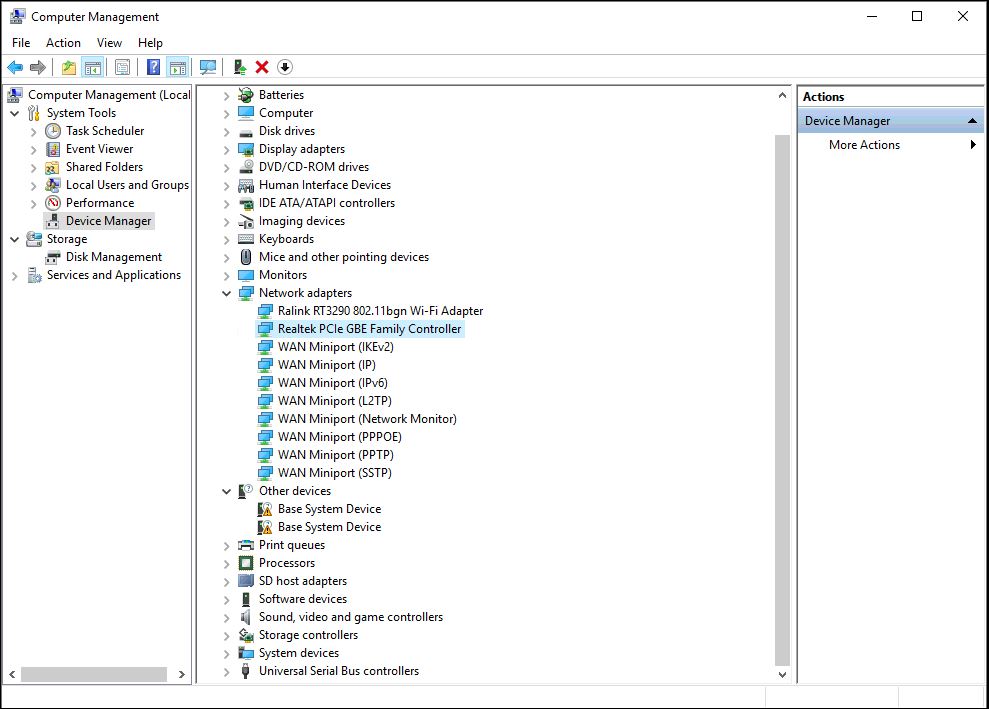Viewport: 989px width, 709px height.
Task: Open the Properties toolbar icon
Action: click(122, 67)
